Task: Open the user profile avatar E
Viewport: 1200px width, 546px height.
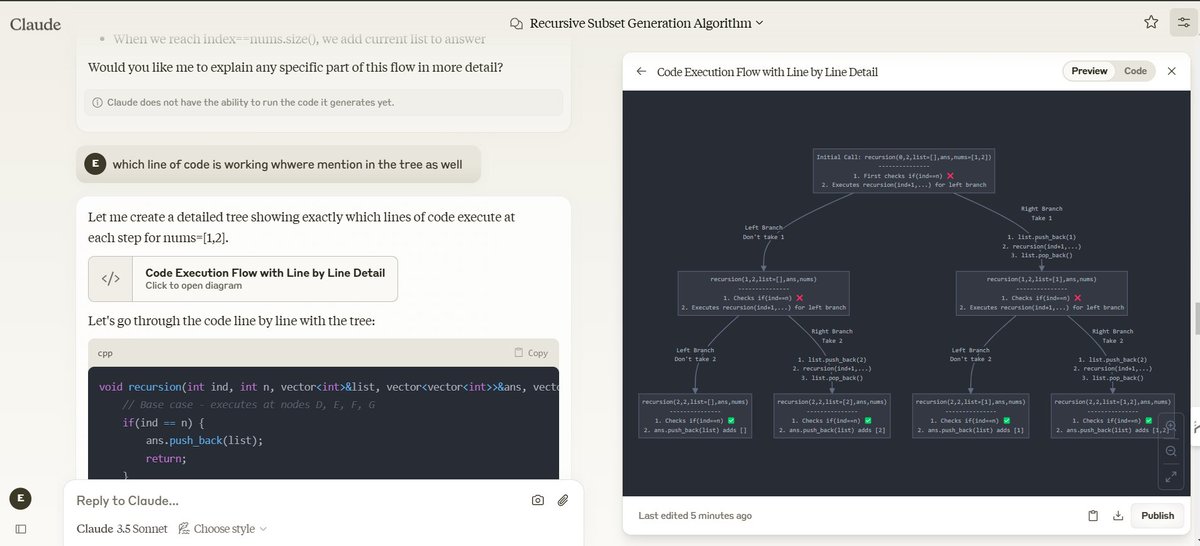Action: (21, 498)
